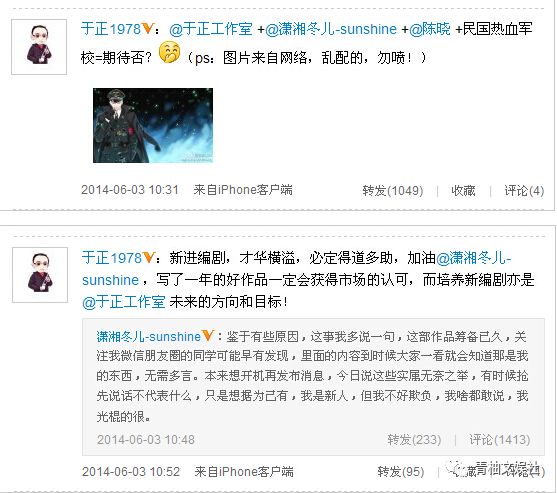The height and width of the screenshot is (493, 557).
Task: Click verified badge next to quoted 潇湘冬儿-sunshine
Action: pyautogui.click(x=208, y=335)
